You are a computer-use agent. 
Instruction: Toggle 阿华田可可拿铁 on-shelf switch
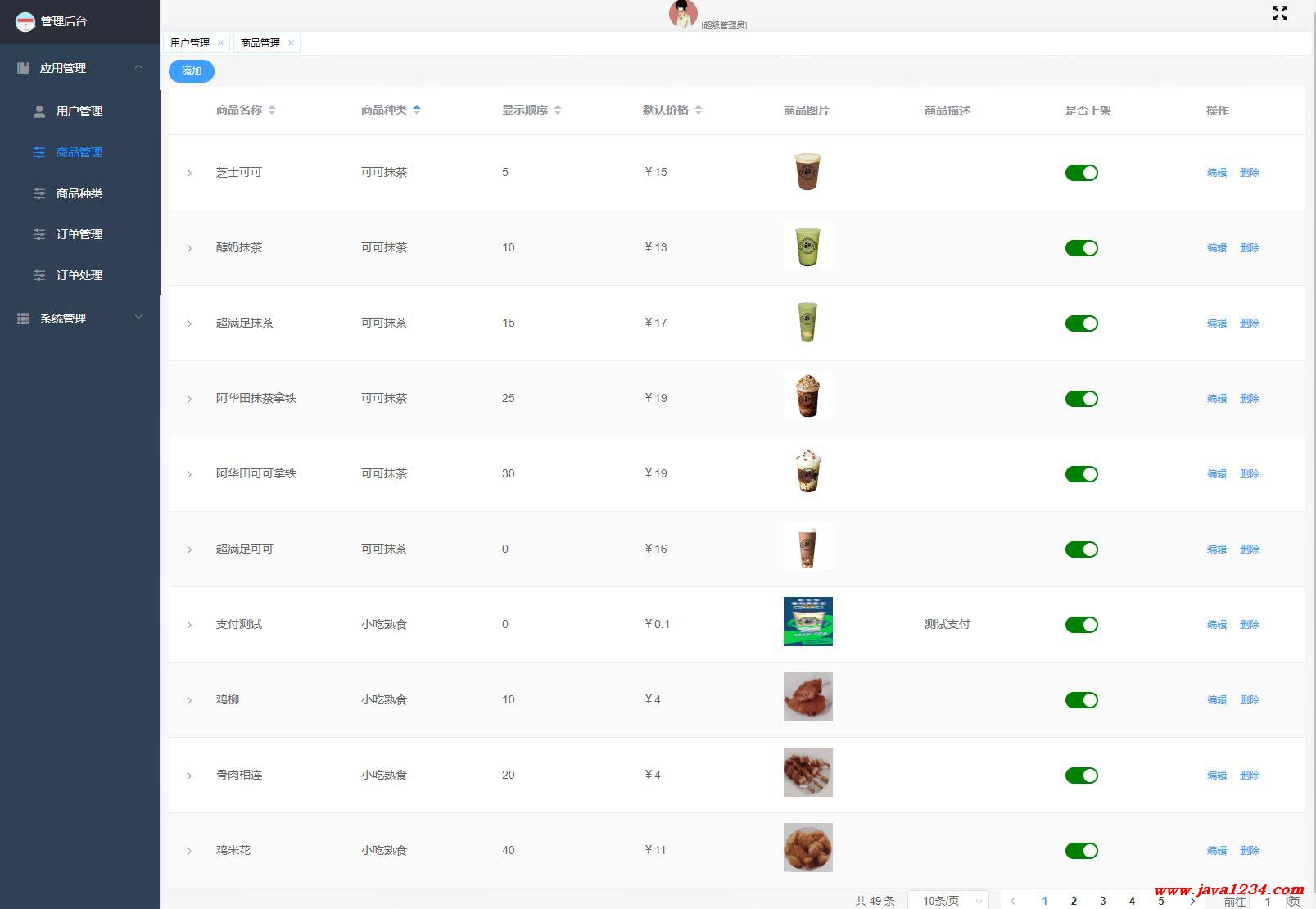1081,474
